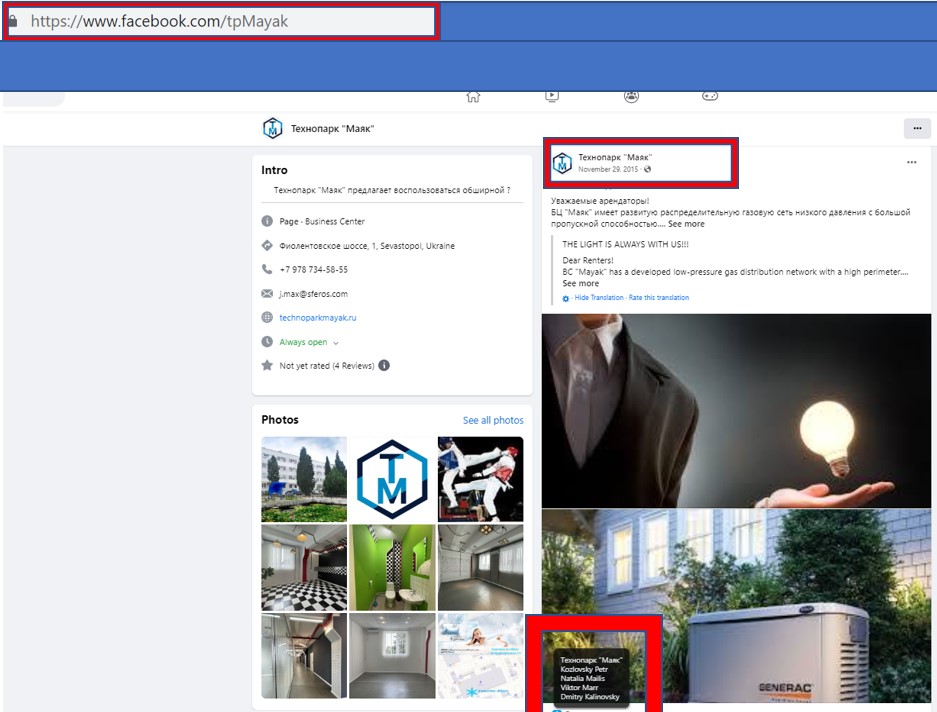Click the name Kozlovsky Petr in the tooltip
Viewport: 937px width, 712px height.
coord(584,669)
